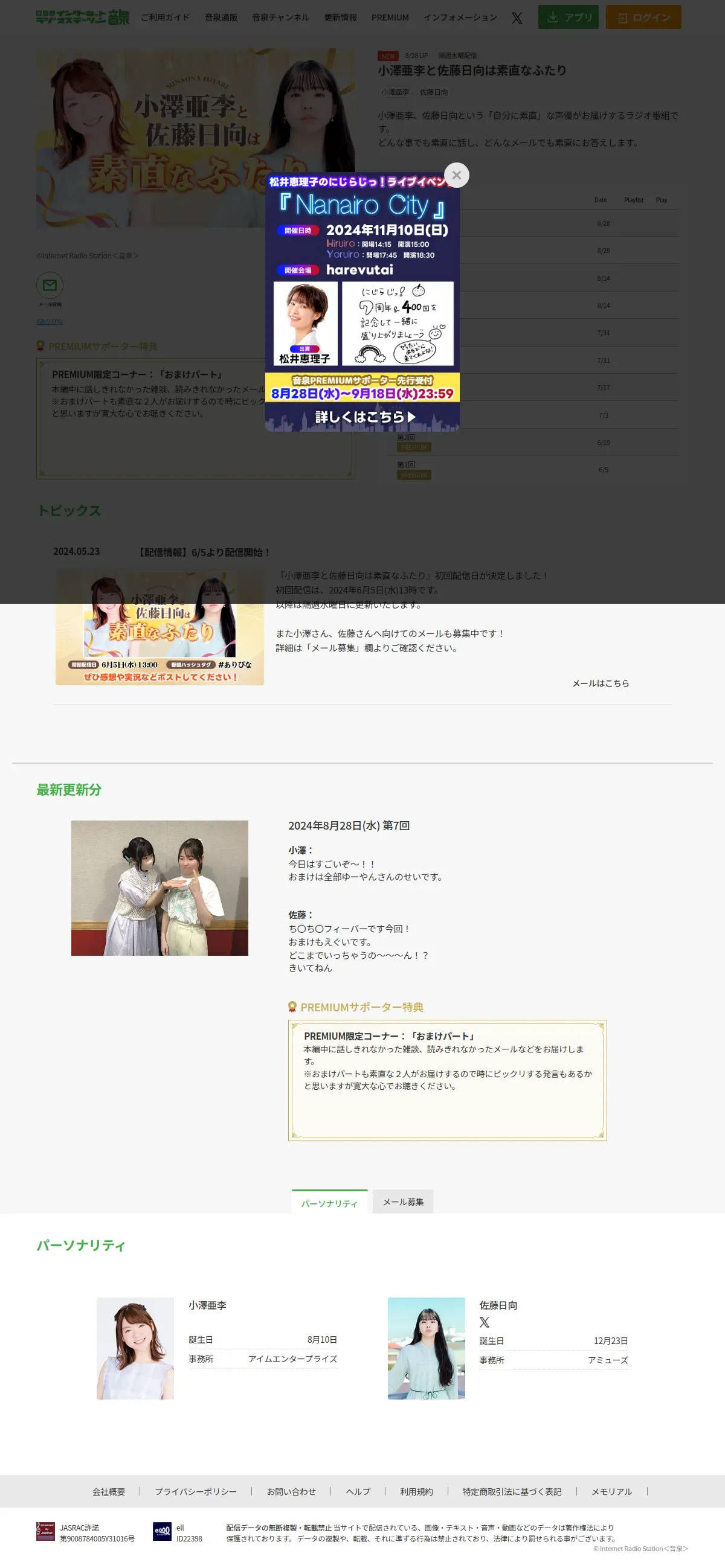Image resolution: width=725 pixels, height=1568 pixels.
Task: Open お問い合わせ footer link
Action: pos(291,1491)
